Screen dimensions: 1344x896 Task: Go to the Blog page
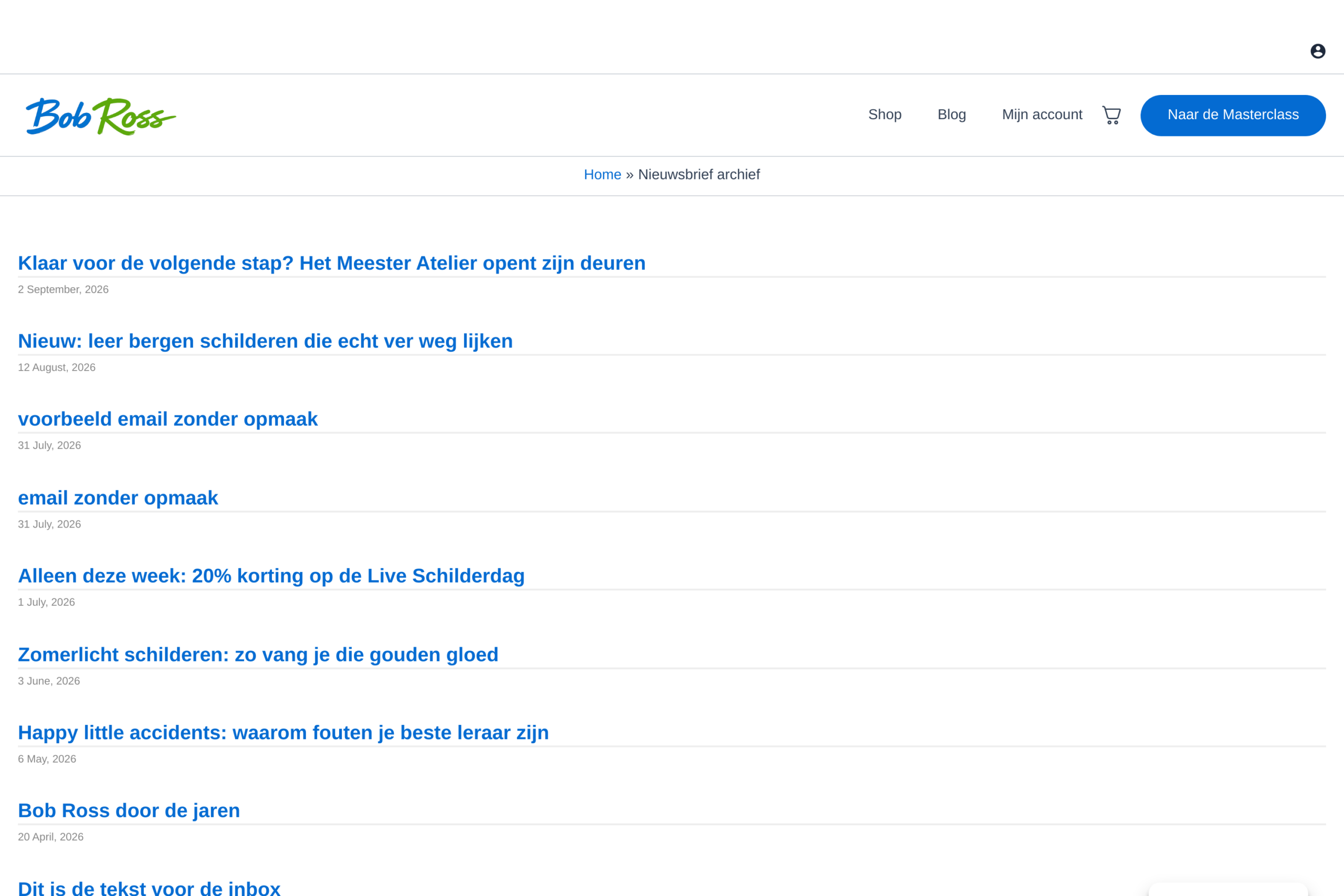pos(951,115)
